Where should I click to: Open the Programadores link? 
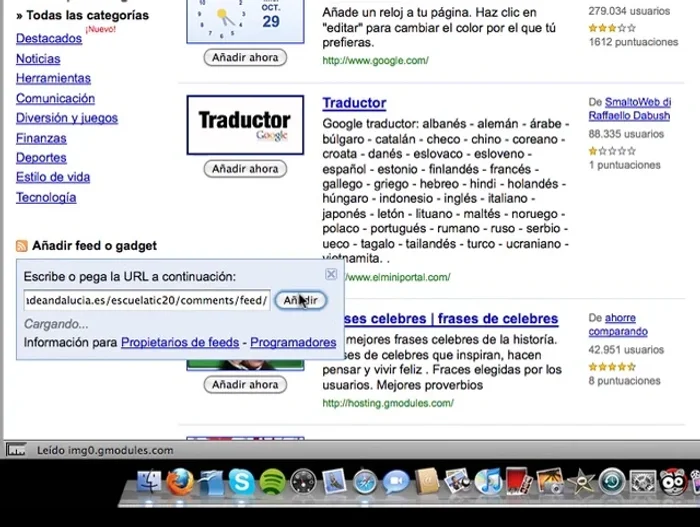click(x=293, y=343)
